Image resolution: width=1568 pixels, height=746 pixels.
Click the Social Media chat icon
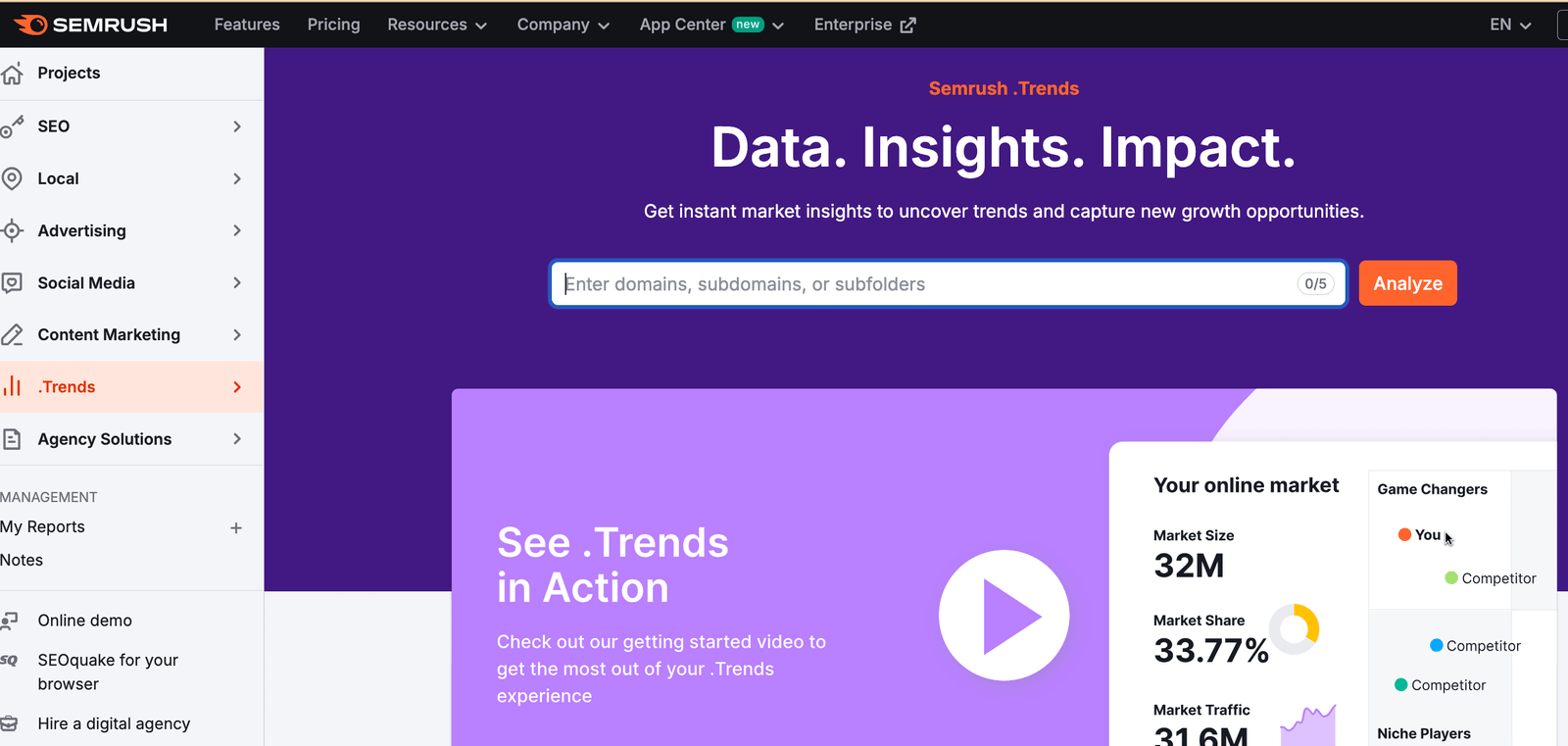coord(12,283)
